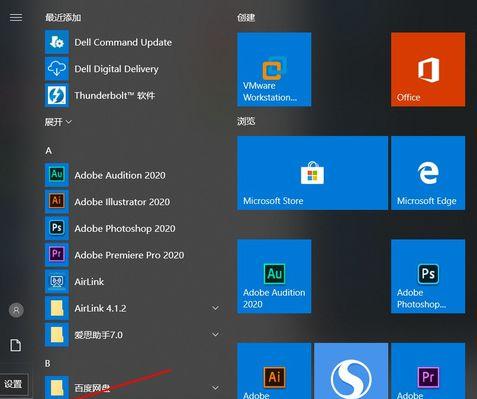This screenshot has width=477, height=399.
Task: Expand the 百度网盘 folder chevron
Action: [216, 388]
